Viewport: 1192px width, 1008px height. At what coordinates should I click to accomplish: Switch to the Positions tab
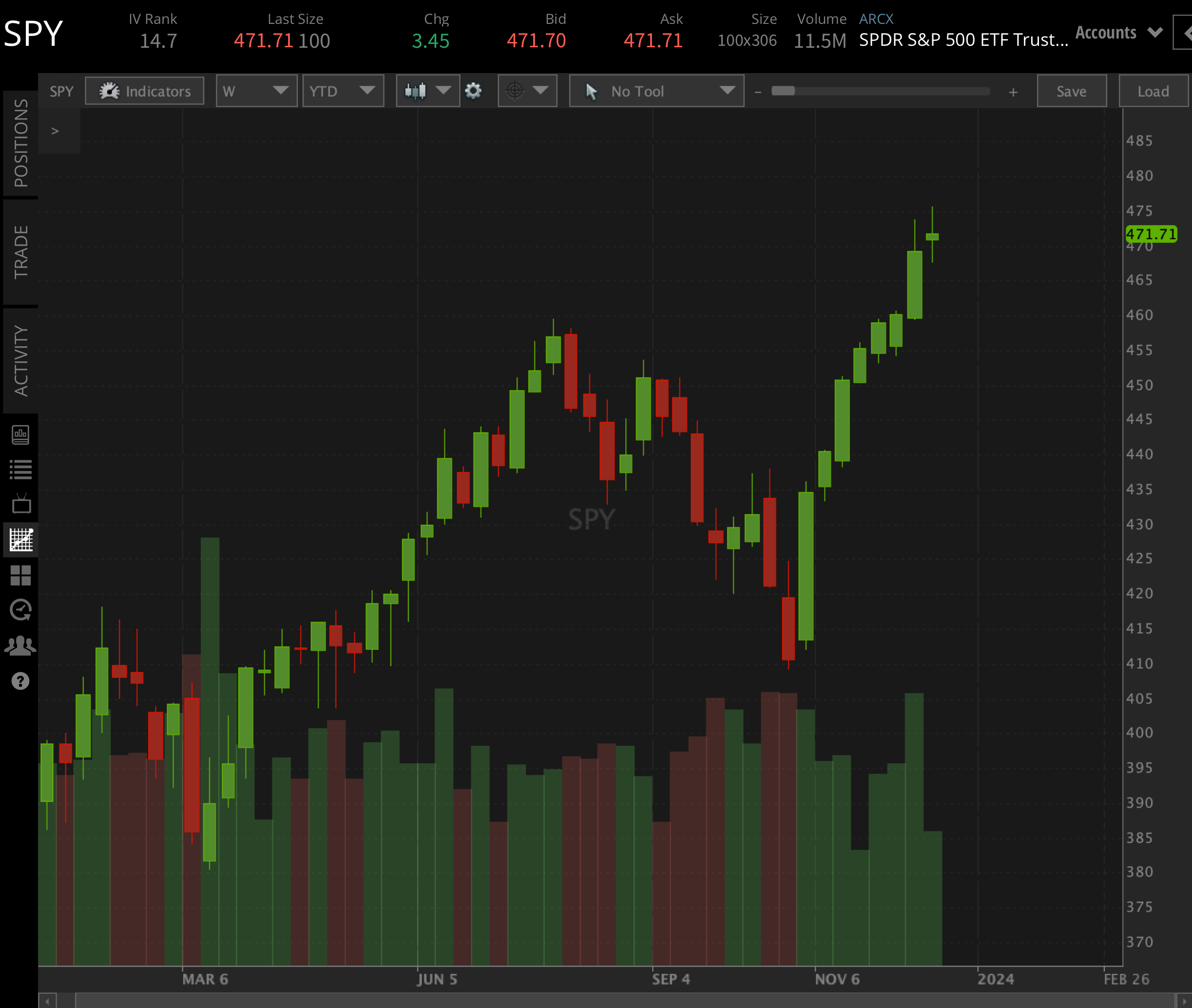(x=20, y=143)
